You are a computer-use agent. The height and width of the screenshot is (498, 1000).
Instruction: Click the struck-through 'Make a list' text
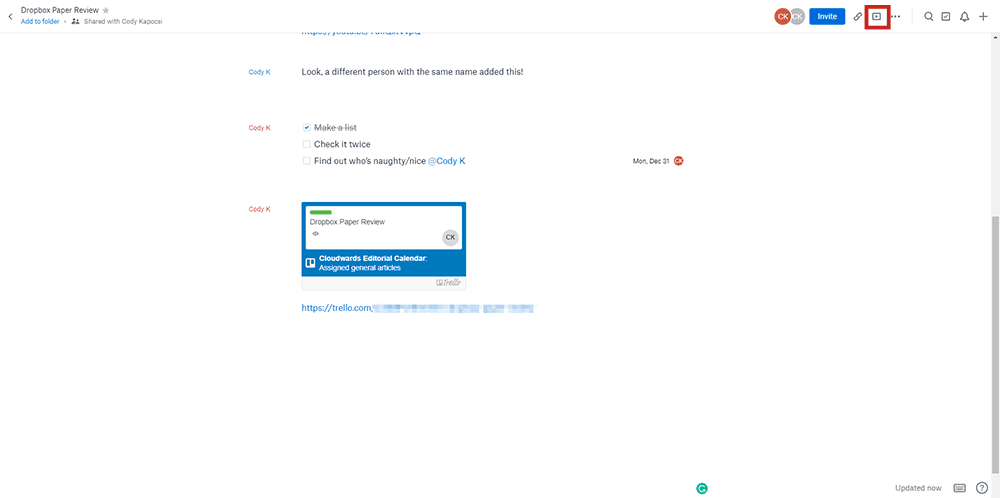coord(335,128)
